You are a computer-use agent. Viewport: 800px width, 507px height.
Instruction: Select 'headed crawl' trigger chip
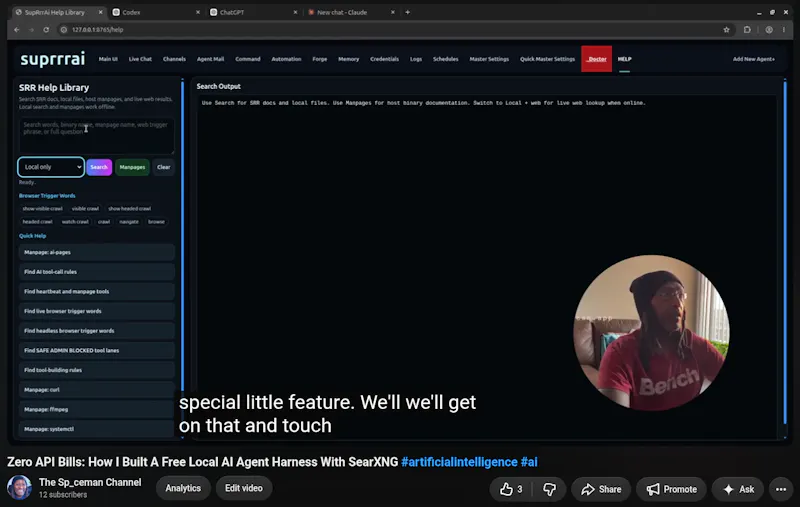tap(37, 222)
